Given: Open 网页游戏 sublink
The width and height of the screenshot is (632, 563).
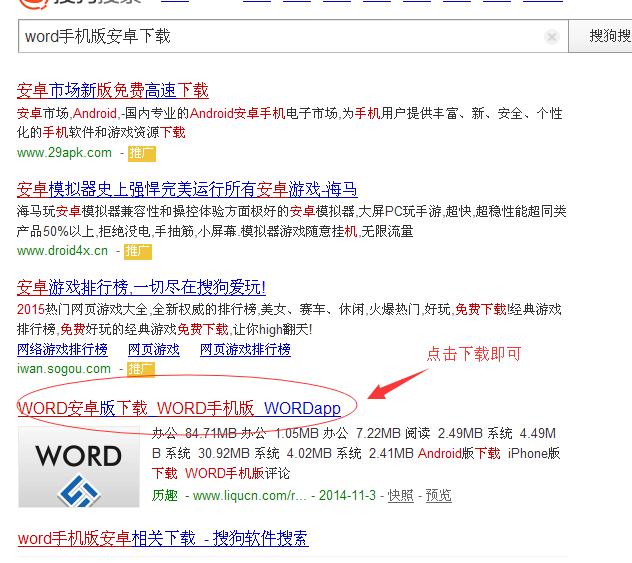Looking at the screenshot, I should [x=154, y=349].
